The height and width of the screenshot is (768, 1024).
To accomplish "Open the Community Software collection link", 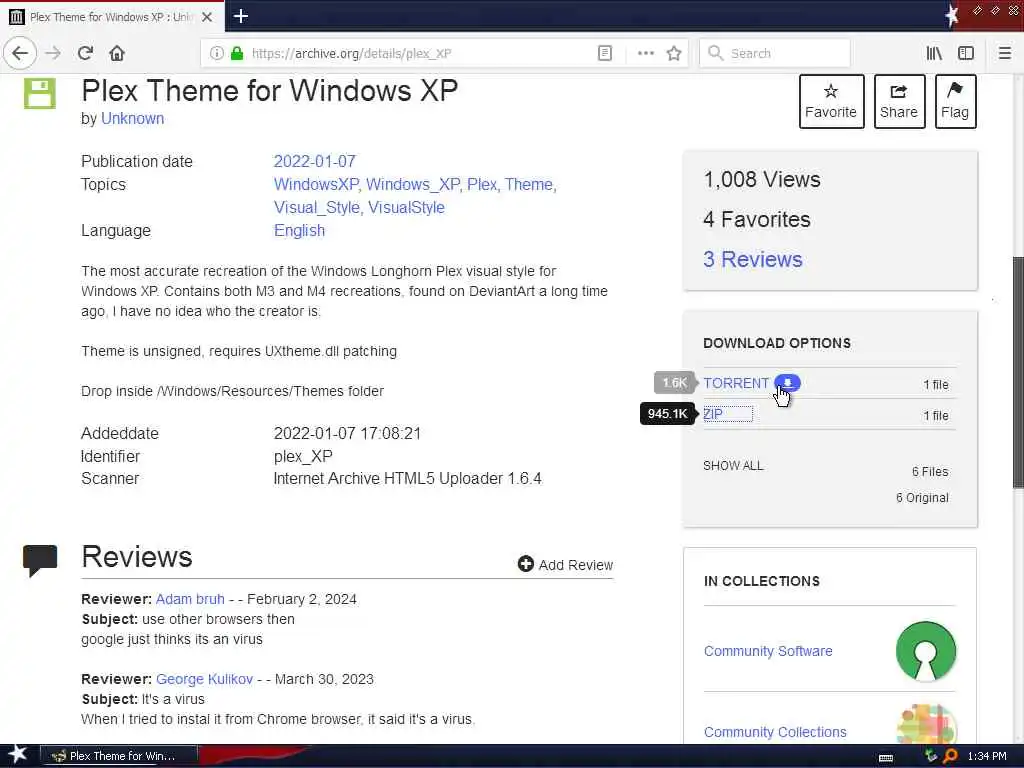I will point(768,651).
